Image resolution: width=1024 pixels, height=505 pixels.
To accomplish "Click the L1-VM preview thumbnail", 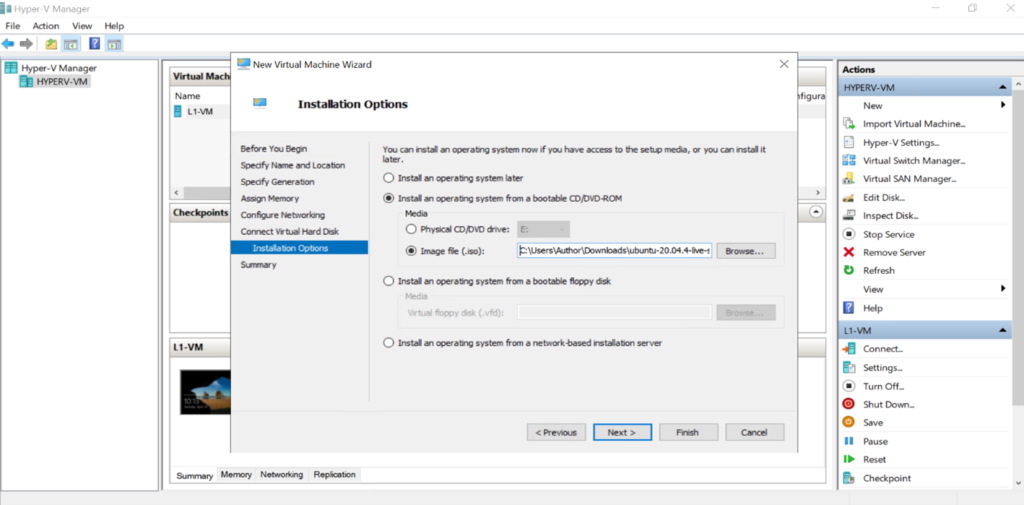I will [204, 391].
